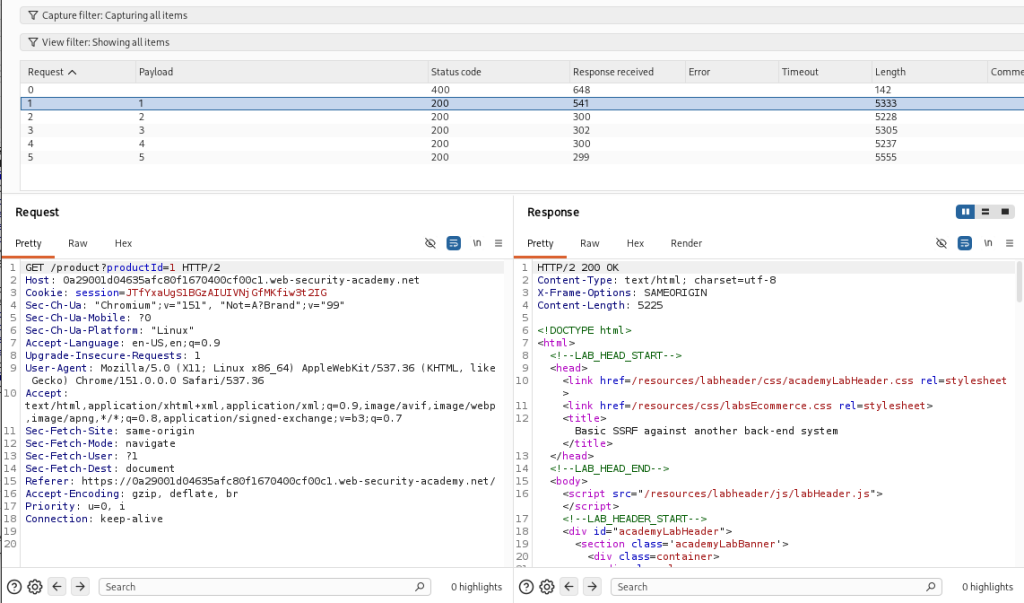Sort results by the Payload column
Screen dimensions: 1024x603
281,72
